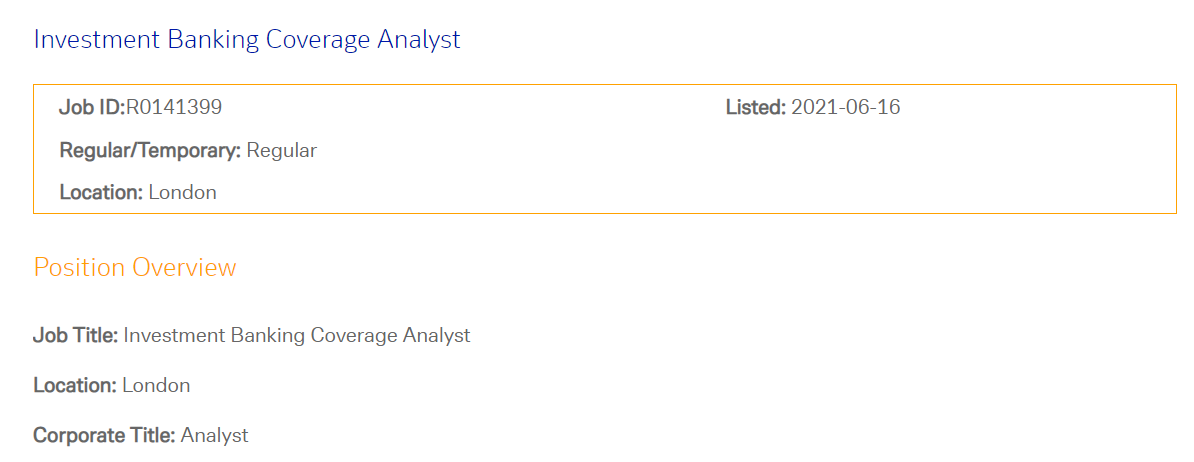The image size is (1194, 462).
Task: Click the Location label inside the orange box
Action: click(x=101, y=193)
